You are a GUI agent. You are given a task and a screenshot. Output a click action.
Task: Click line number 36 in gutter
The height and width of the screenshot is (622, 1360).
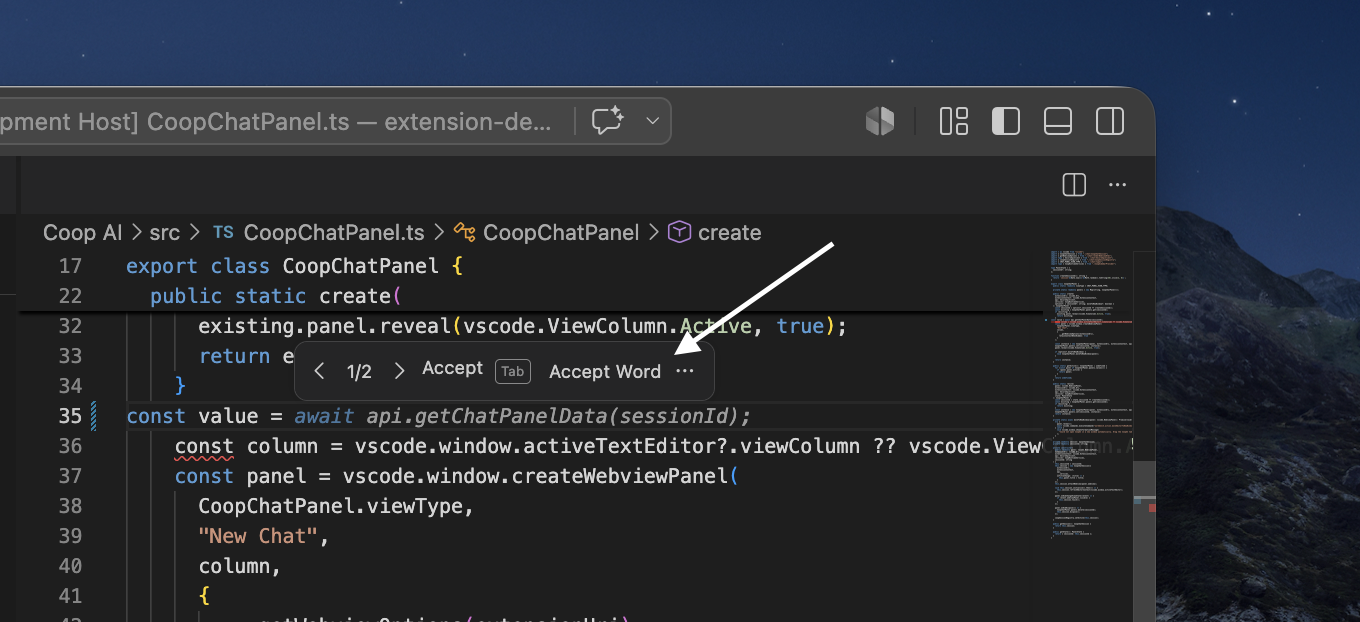[70, 446]
